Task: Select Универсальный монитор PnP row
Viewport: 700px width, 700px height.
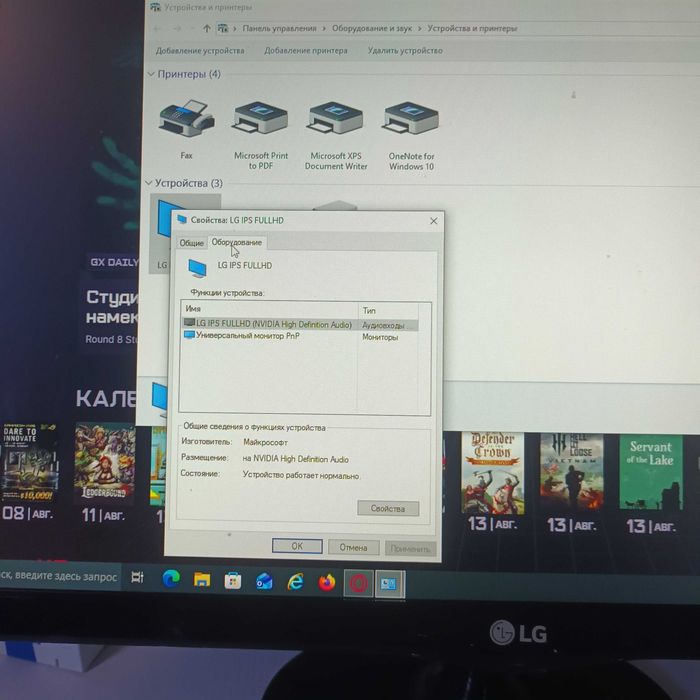Action: [x=300, y=336]
